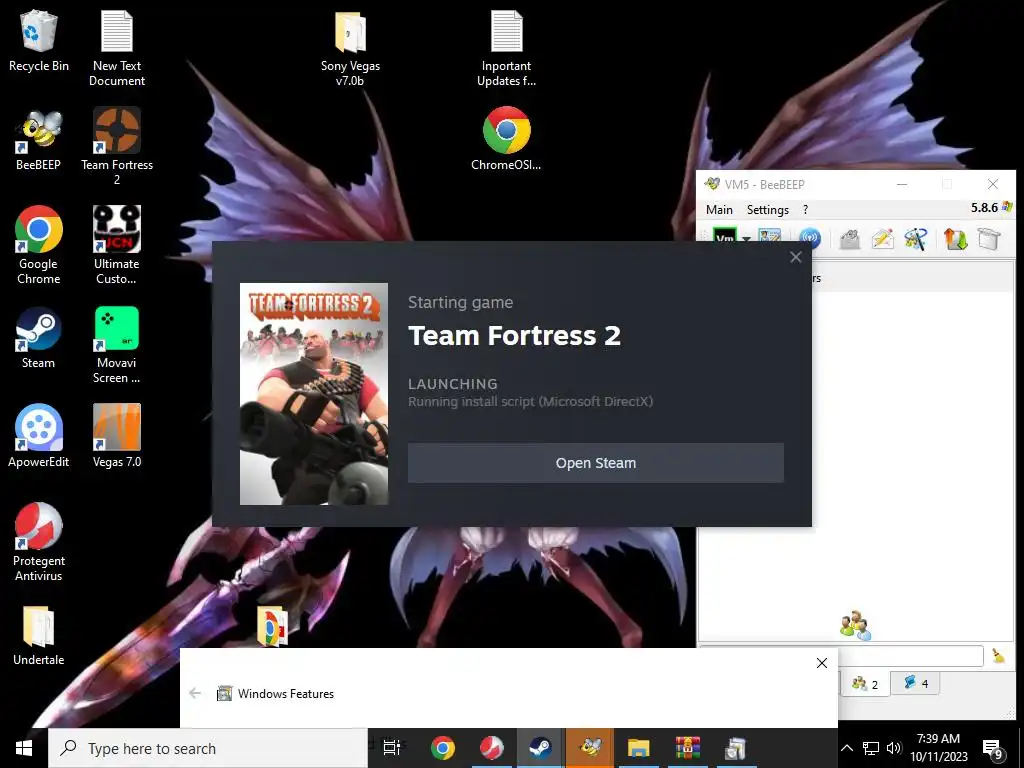Click the group tools wand icon in BeeBEEP
The image size is (1024, 768).
(916, 239)
